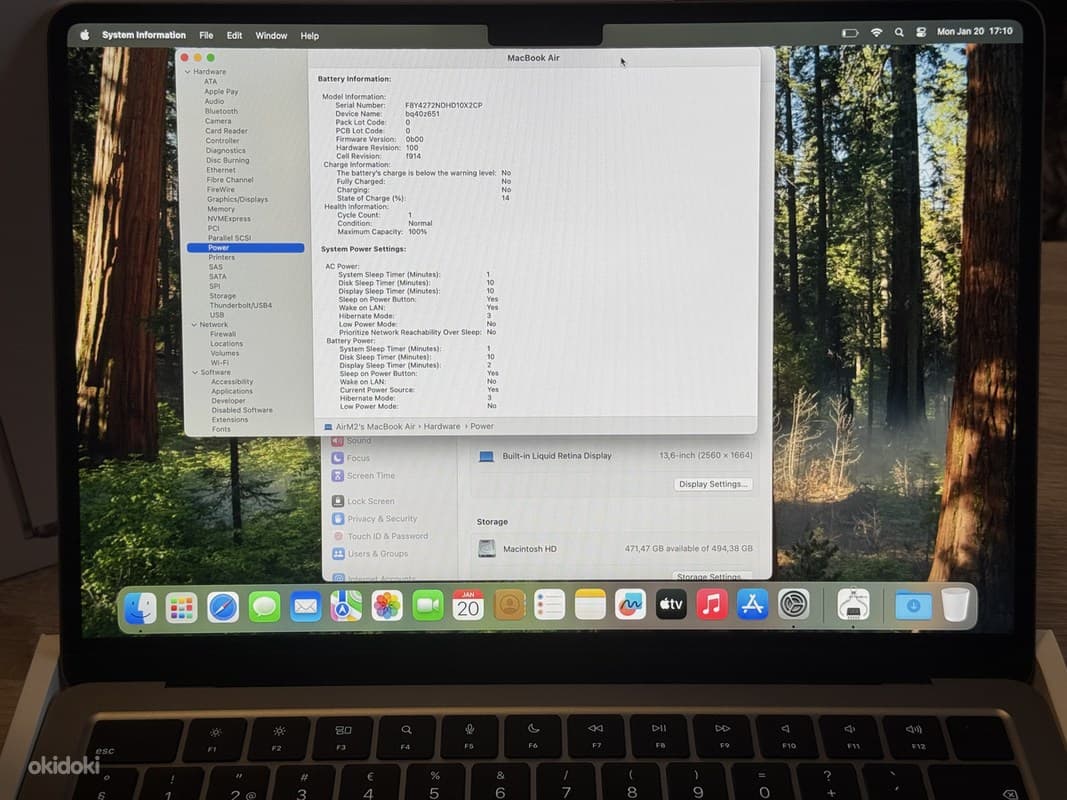This screenshot has height=800, width=1067.
Task: Open Lock Screen in Settings sidebar
Action: tap(363, 501)
